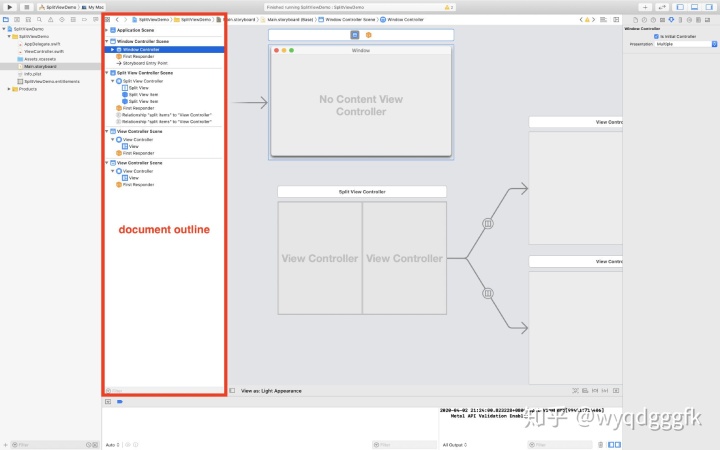The width and height of the screenshot is (720, 450).
Task: Toggle the left Navigator panel
Action: [680, 7]
